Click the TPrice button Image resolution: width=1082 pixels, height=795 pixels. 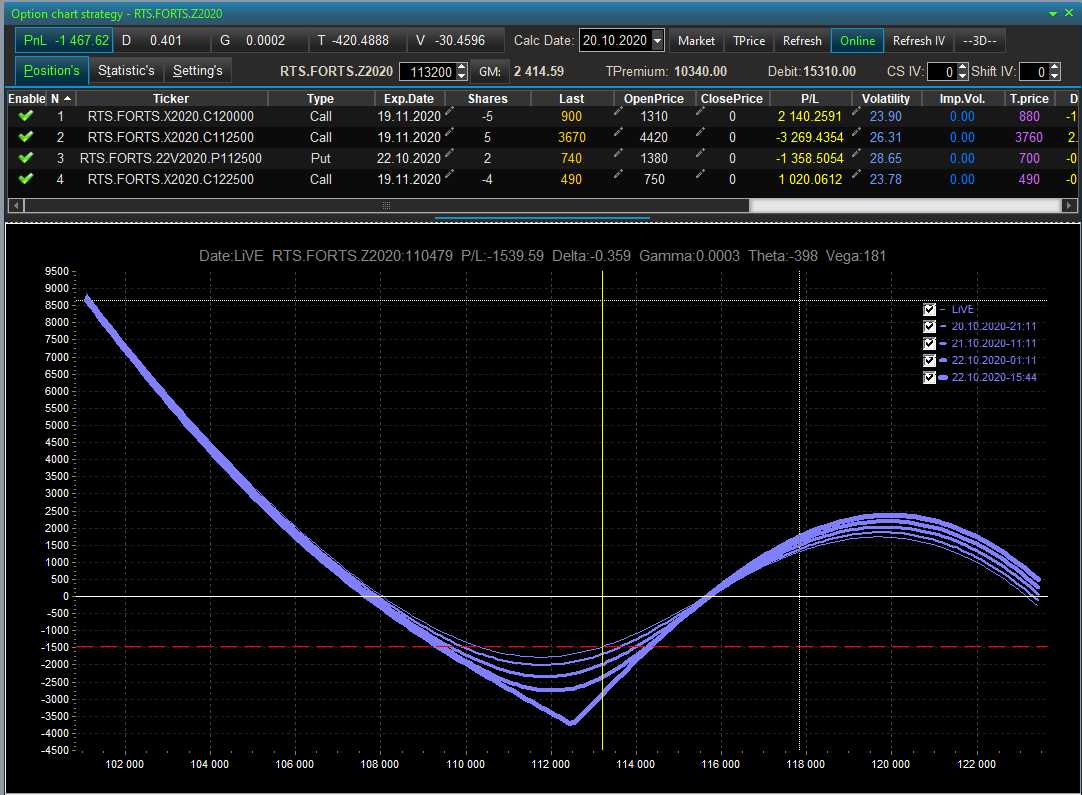[x=748, y=41]
